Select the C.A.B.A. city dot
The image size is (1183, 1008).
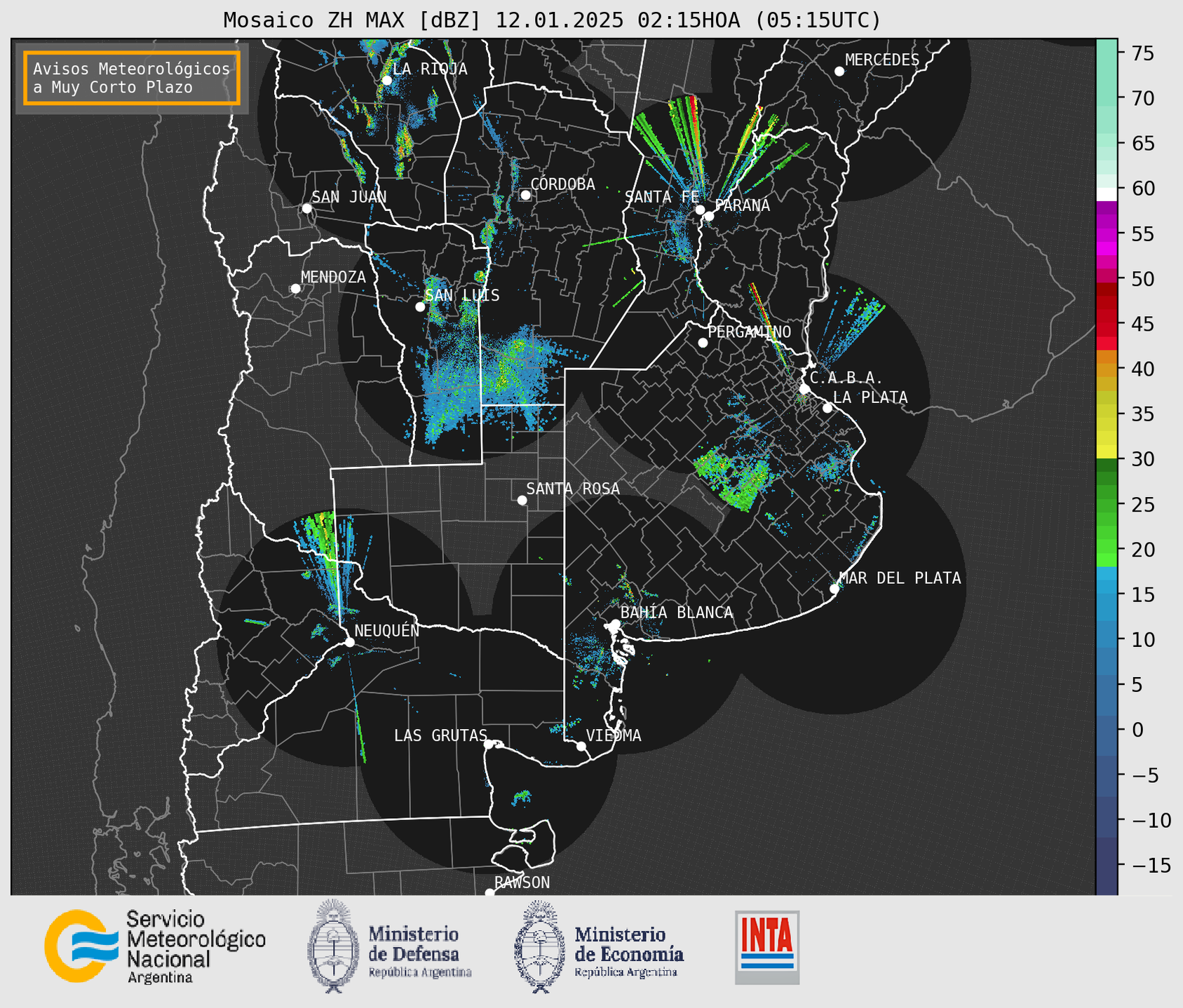805,389
